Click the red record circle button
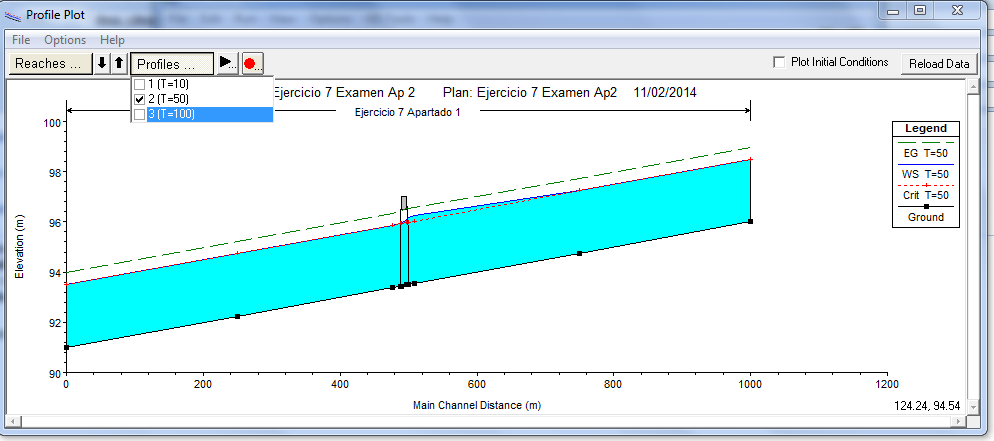Image resolution: width=994 pixels, height=441 pixels. (250, 64)
